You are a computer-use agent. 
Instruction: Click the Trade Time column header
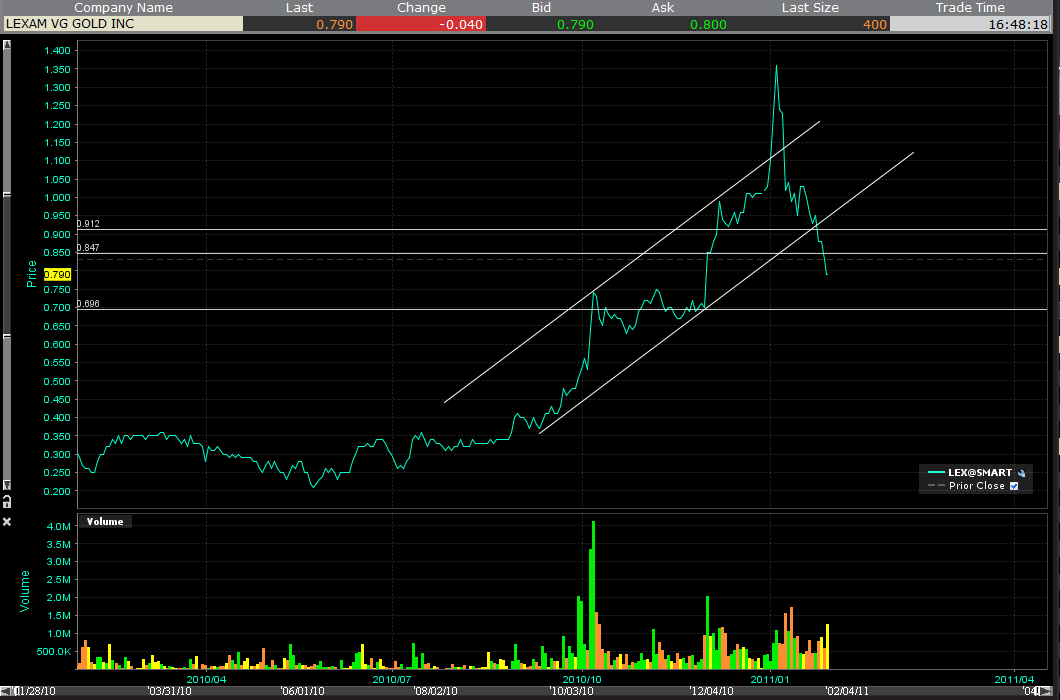click(x=970, y=7)
